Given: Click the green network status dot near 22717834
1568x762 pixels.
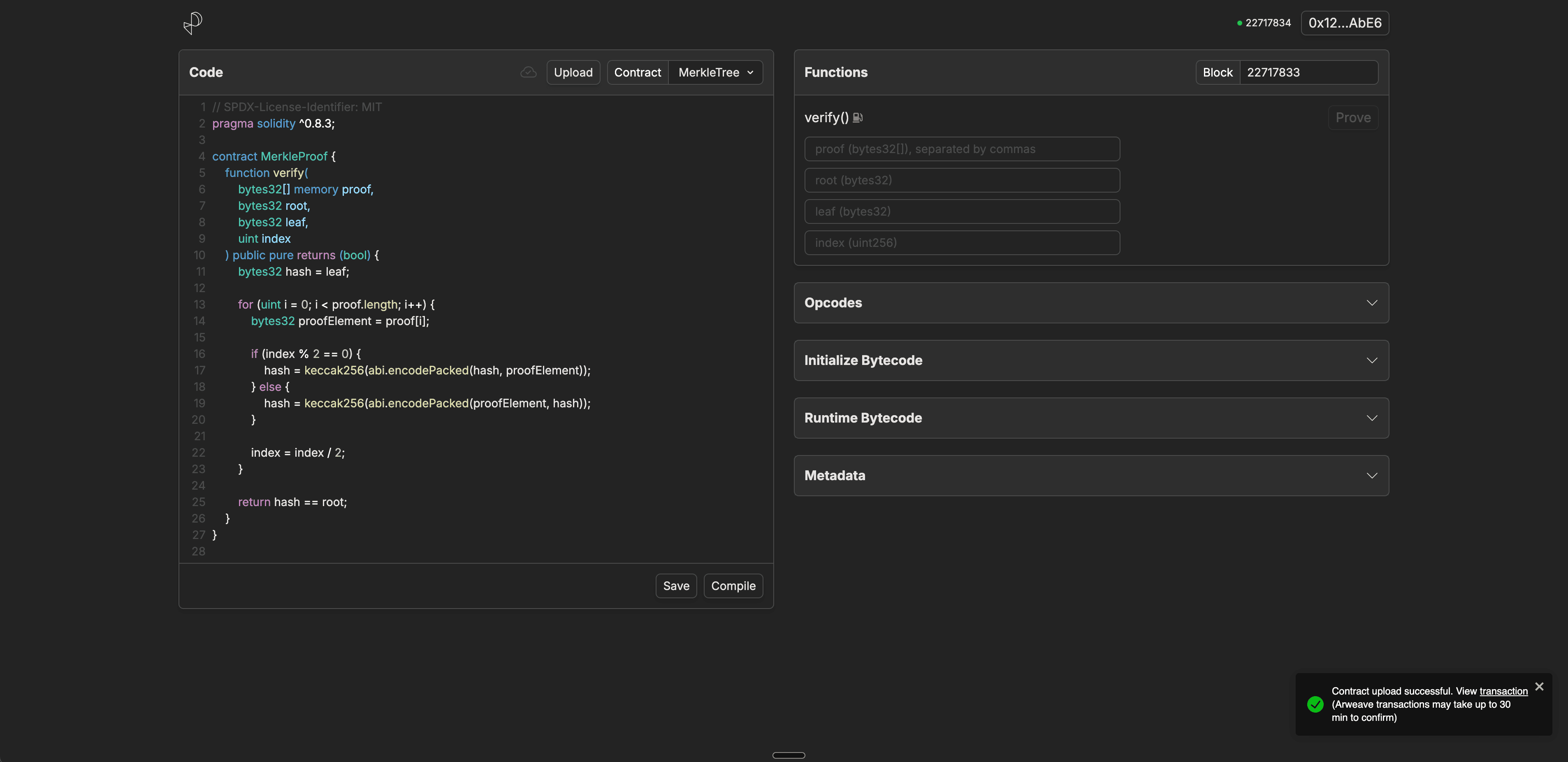Looking at the screenshot, I should (1239, 23).
